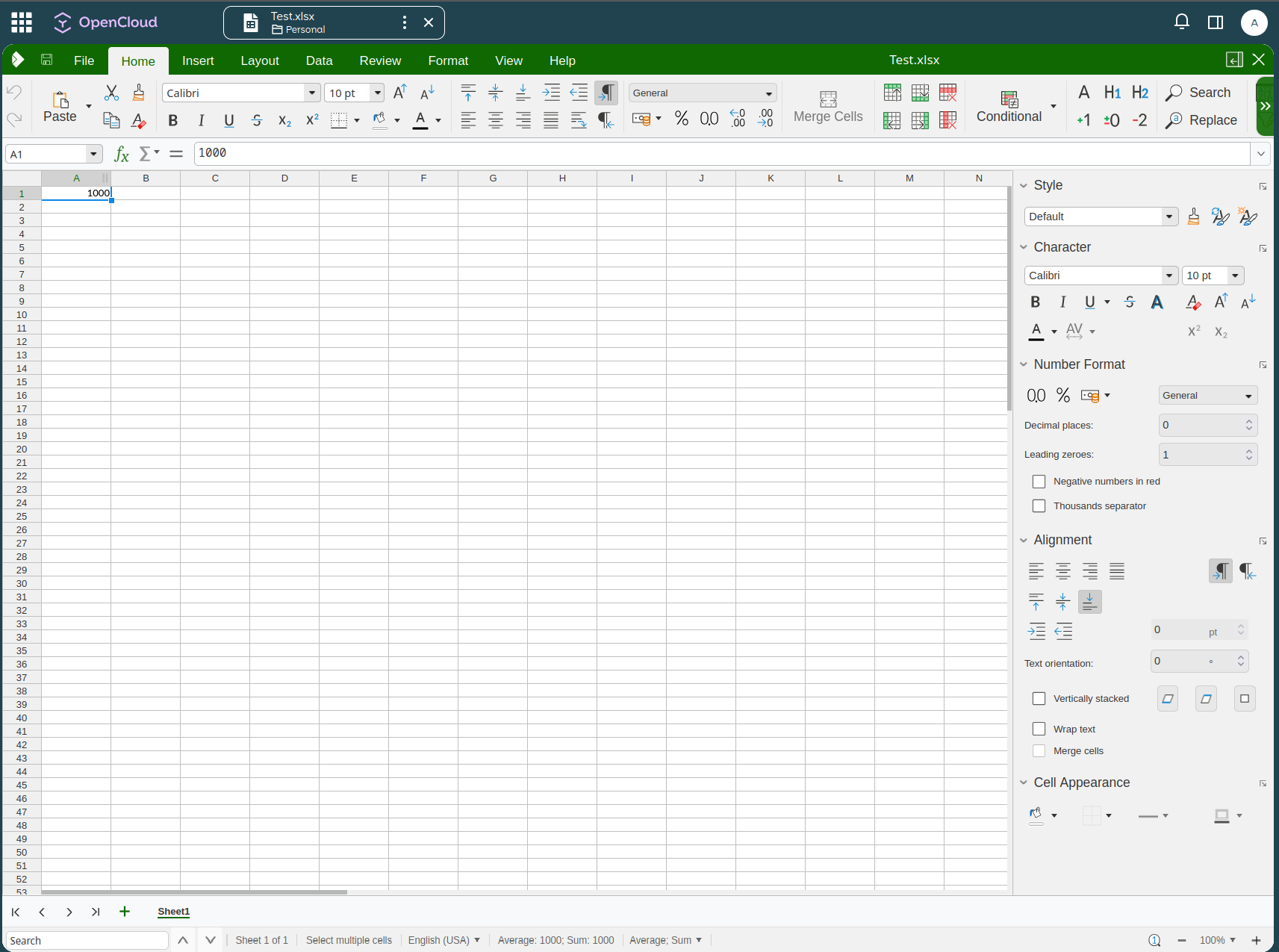The image size is (1279, 952).
Task: Switch to the Review tab
Action: point(380,60)
